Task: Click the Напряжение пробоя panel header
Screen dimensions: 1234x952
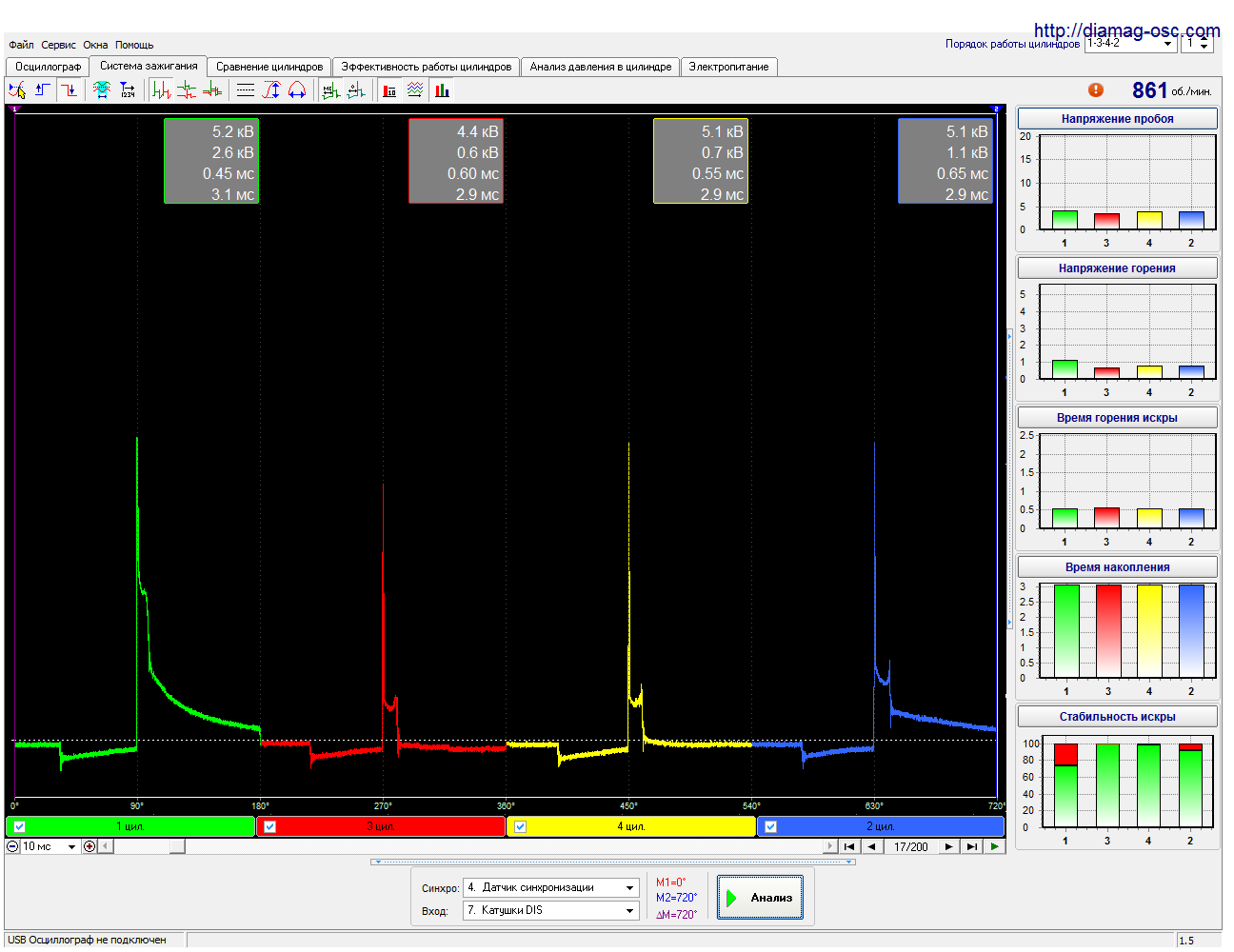Action: click(x=1118, y=119)
